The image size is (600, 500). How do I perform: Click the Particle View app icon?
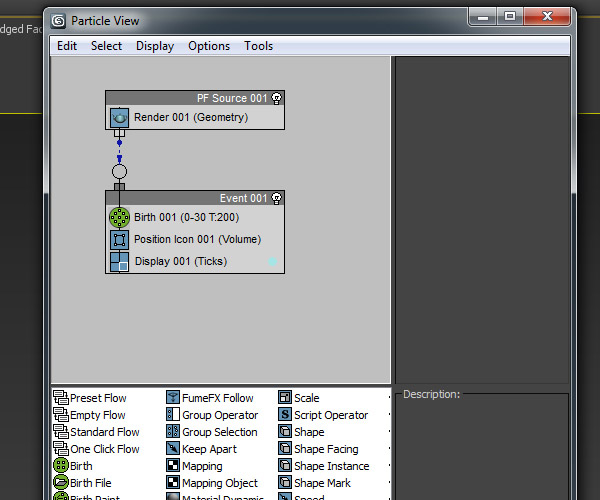pyautogui.click(x=58, y=21)
